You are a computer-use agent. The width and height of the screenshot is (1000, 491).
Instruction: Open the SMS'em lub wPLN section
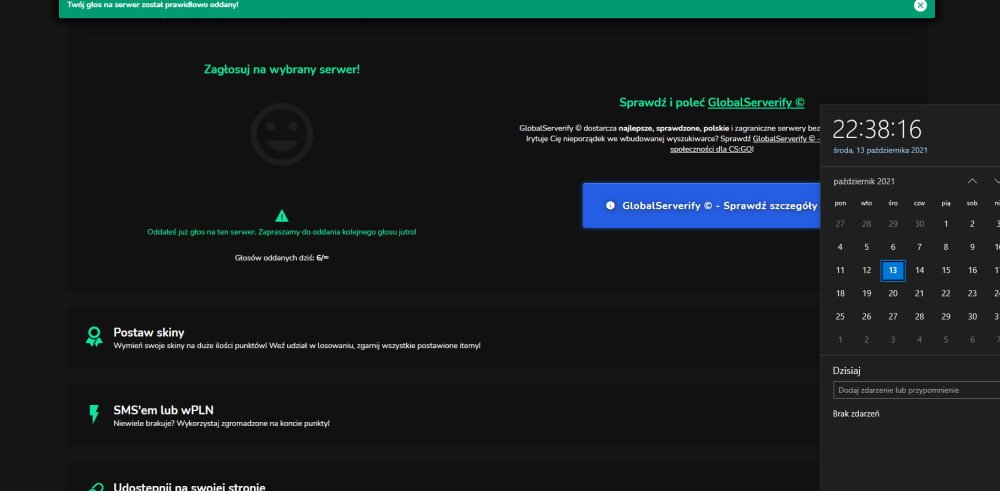point(443,415)
